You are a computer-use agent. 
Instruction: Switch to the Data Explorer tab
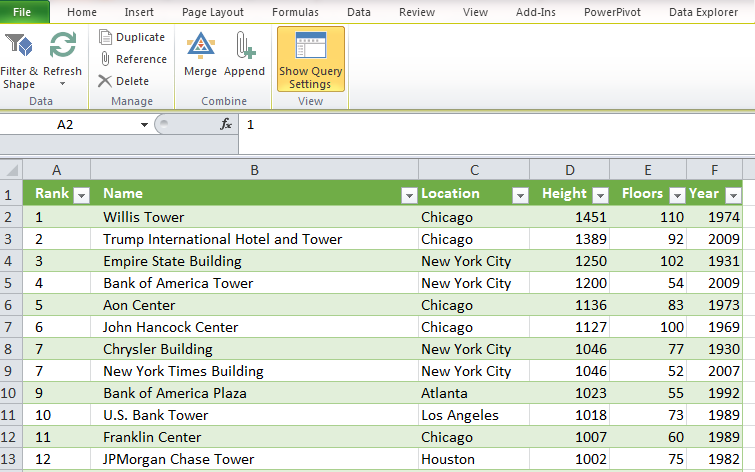(x=703, y=12)
